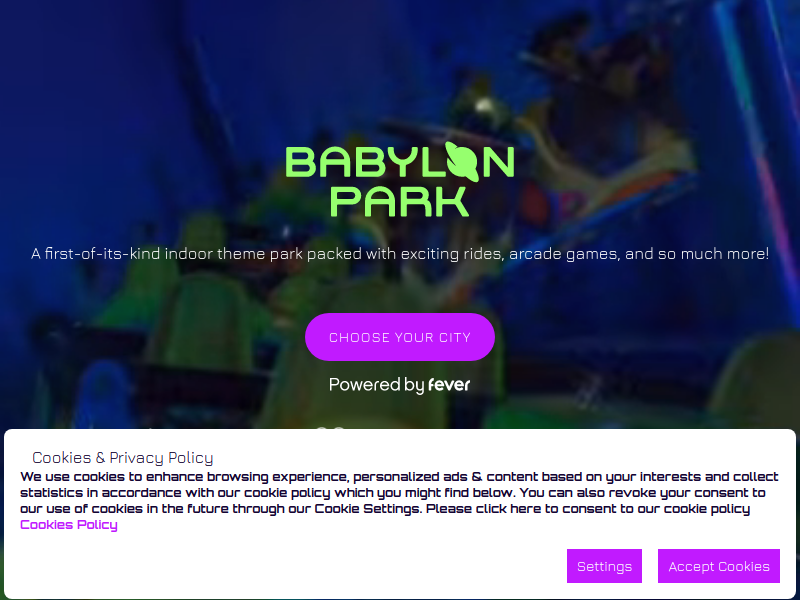
Task: Click the partially hidden dots above cookie banner
Action: coord(330,430)
